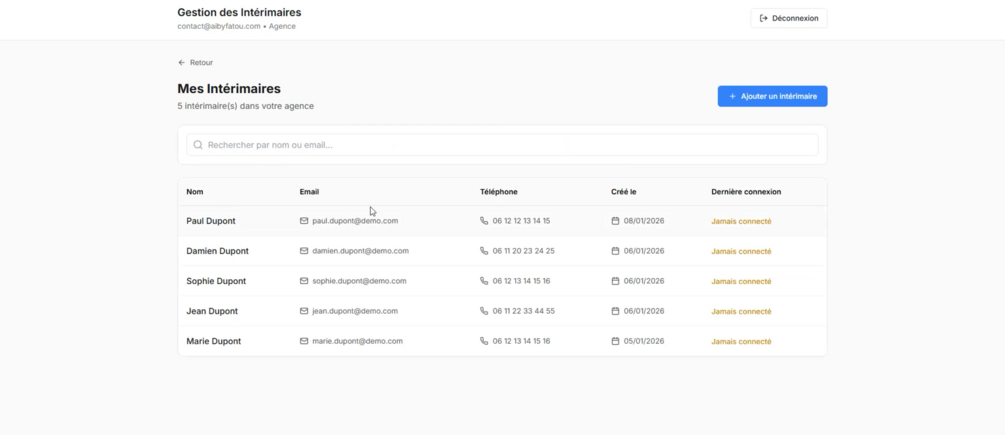This screenshot has width=1005, height=435.
Task: Click the calendar icon next to 08/01/2026
Action: [x=615, y=221]
